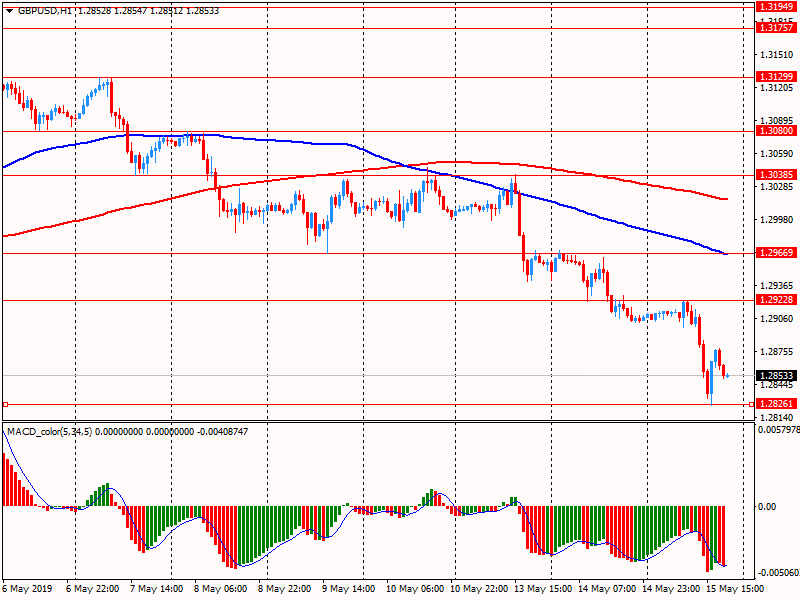This screenshot has height=600, width=800.
Task: Select the 1.30800 red price label
Action: pyautogui.click(x=776, y=131)
